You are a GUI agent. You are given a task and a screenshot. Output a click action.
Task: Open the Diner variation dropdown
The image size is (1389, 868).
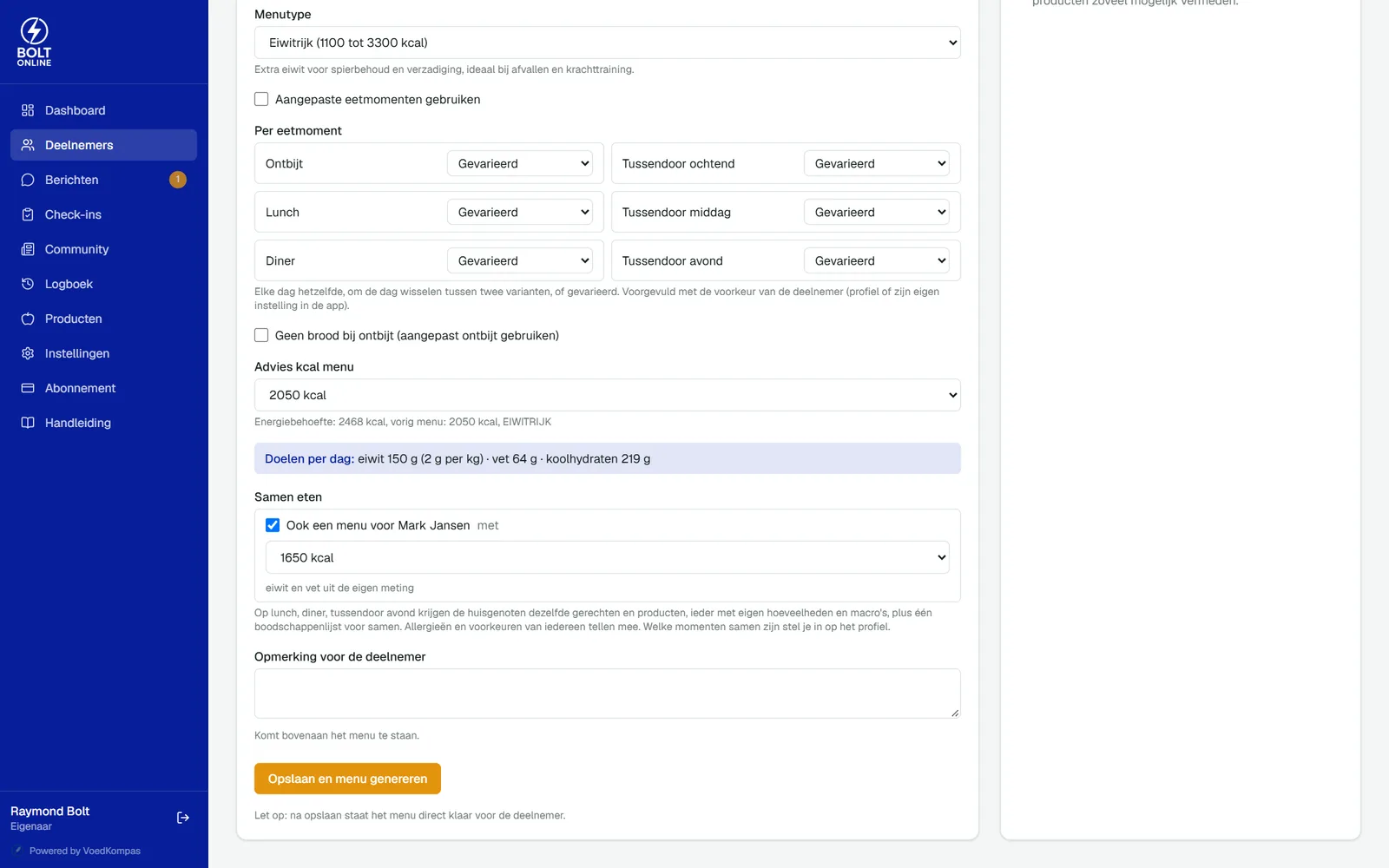click(519, 260)
